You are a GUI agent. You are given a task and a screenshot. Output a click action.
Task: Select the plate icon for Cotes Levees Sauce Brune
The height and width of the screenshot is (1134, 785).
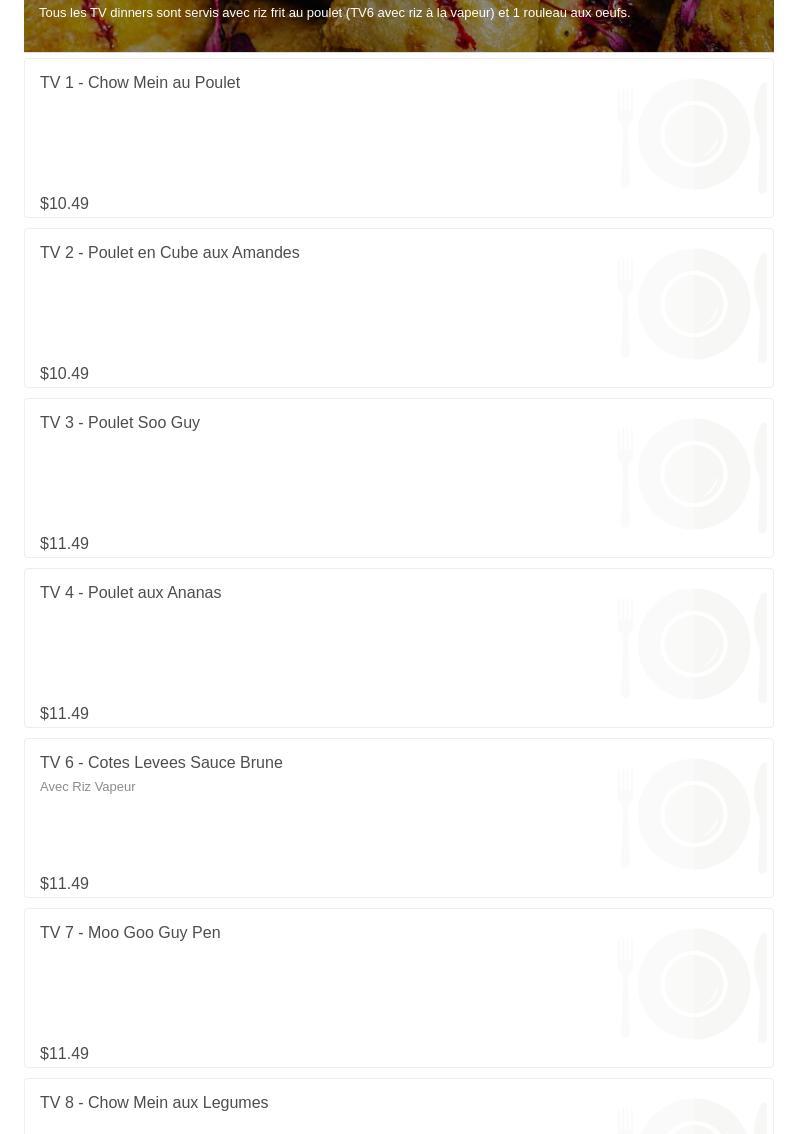click(x=693, y=814)
